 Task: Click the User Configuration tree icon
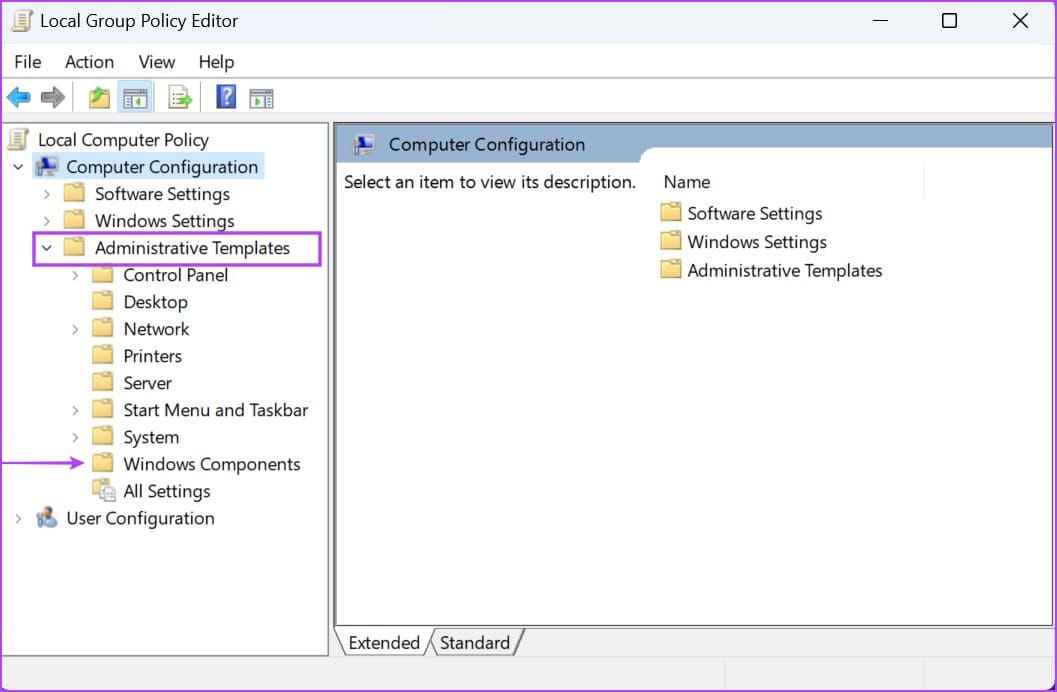coord(47,517)
